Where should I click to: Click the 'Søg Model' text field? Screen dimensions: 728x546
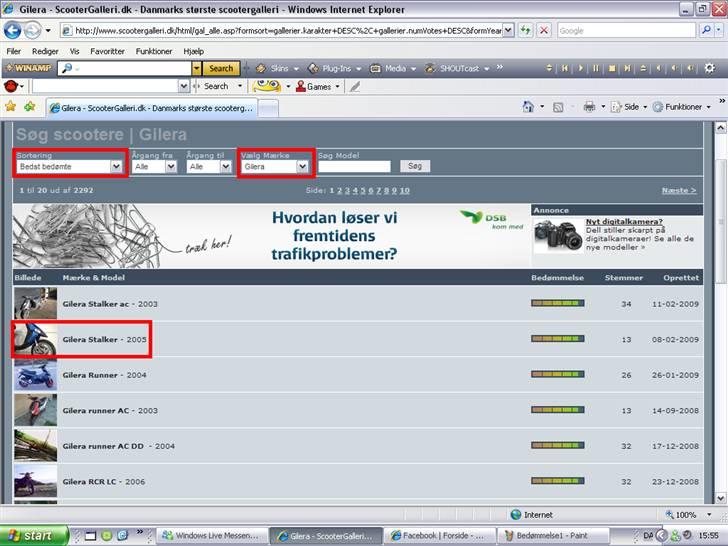pos(354,167)
